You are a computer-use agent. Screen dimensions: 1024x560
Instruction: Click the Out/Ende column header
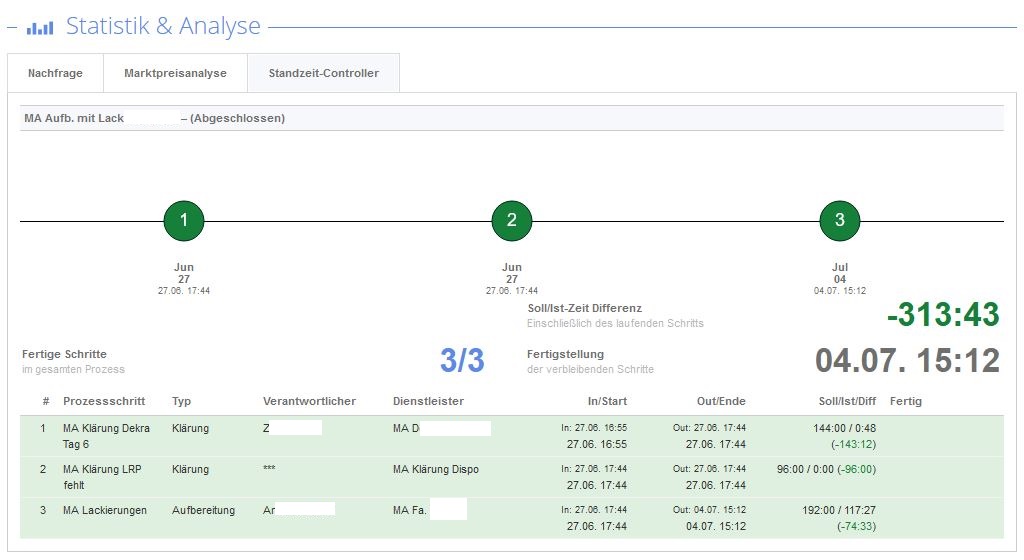[x=721, y=401]
